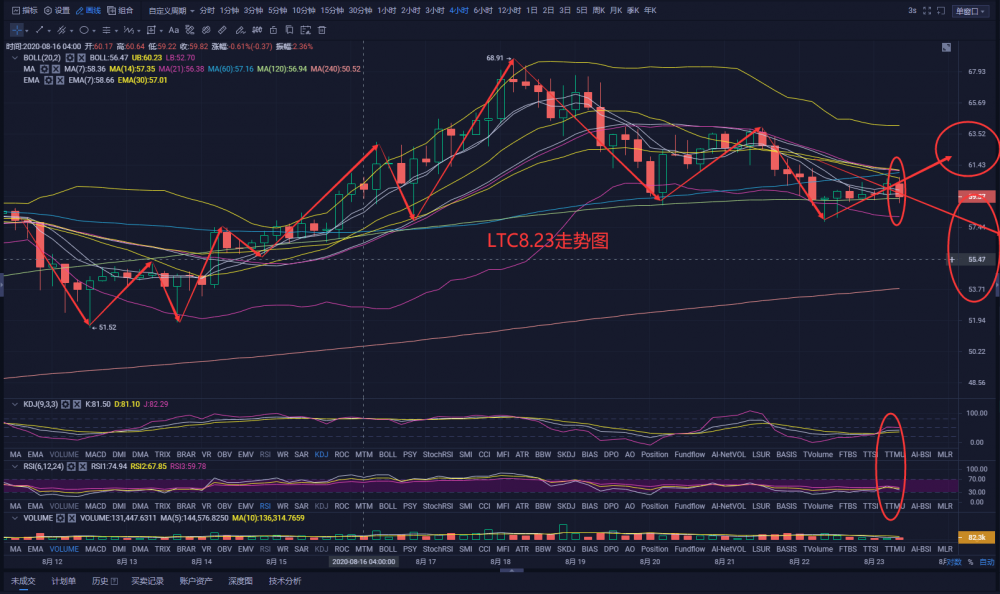Toggle TRIX in the KDJ pane selector
Viewport: 1000px width, 594px height.
pos(163,454)
